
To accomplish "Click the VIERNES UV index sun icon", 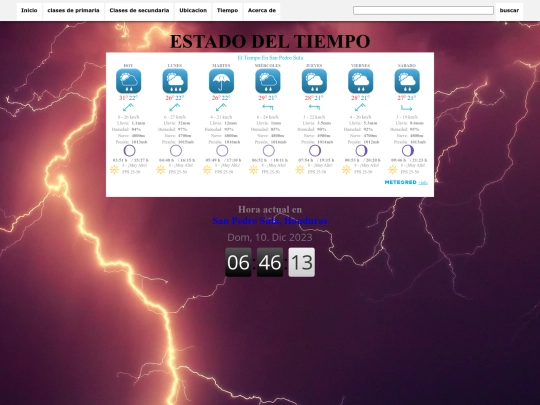I will (346, 169).
